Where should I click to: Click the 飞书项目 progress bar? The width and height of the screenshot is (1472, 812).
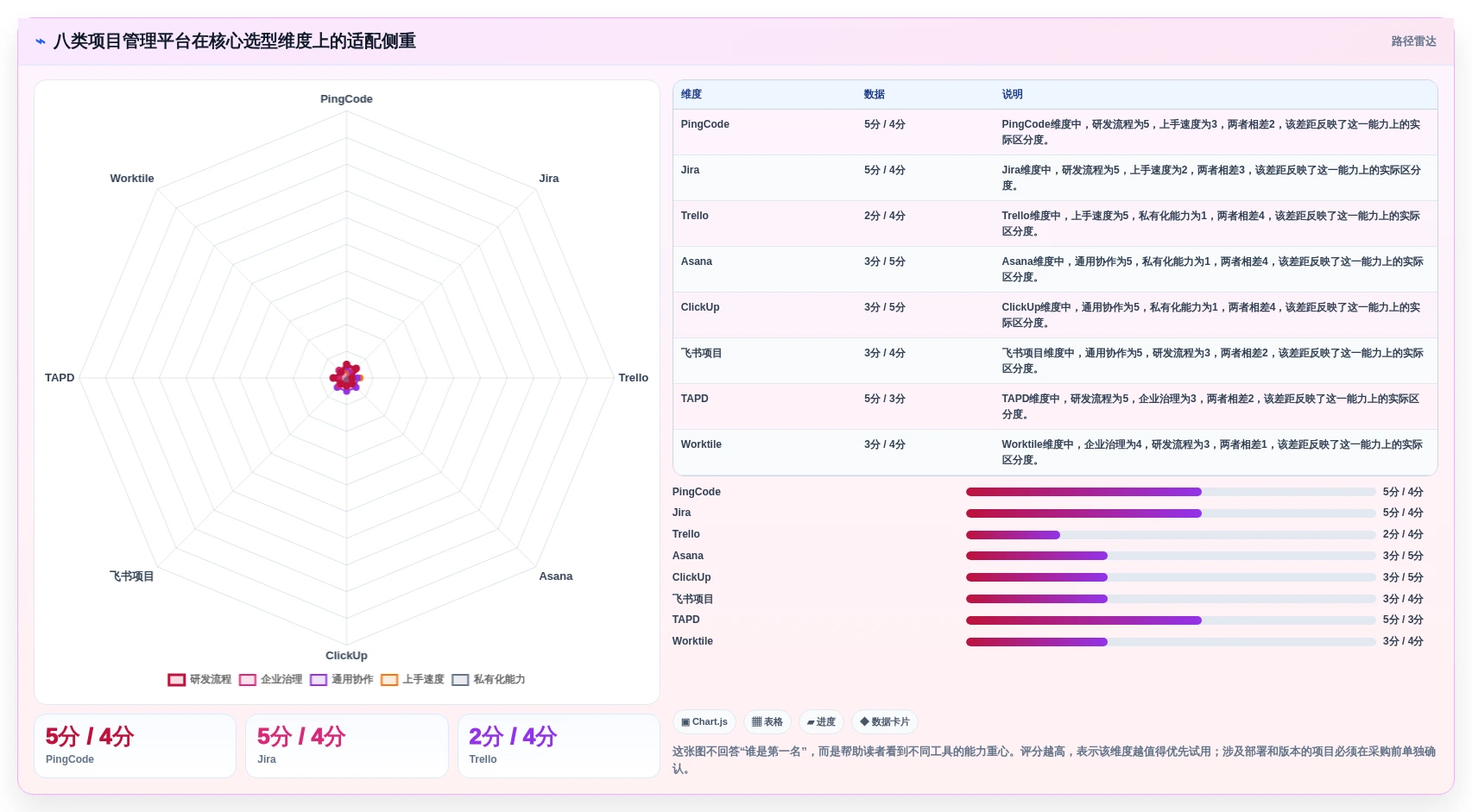[x=1171, y=599]
